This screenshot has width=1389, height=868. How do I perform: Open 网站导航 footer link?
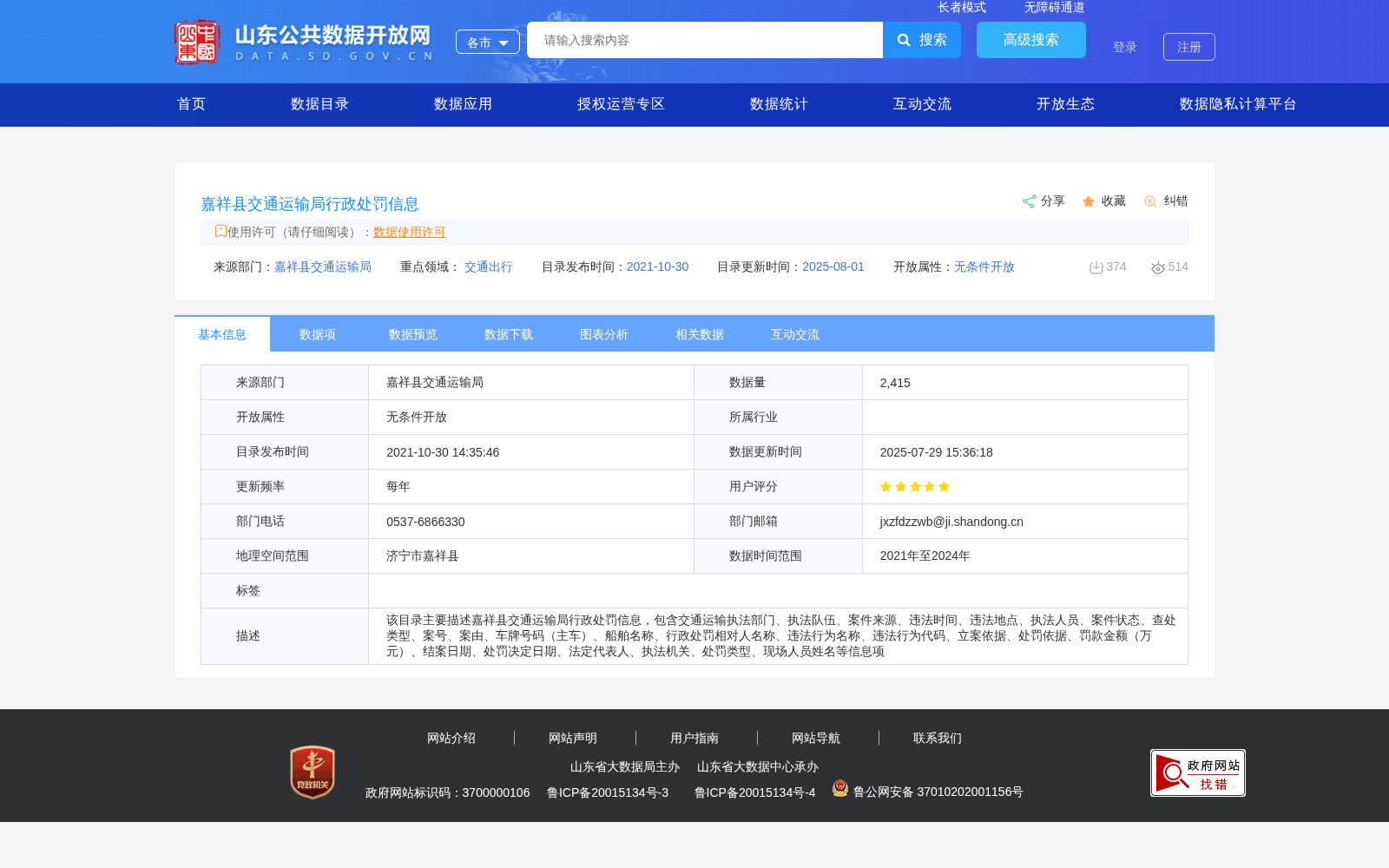(x=816, y=738)
